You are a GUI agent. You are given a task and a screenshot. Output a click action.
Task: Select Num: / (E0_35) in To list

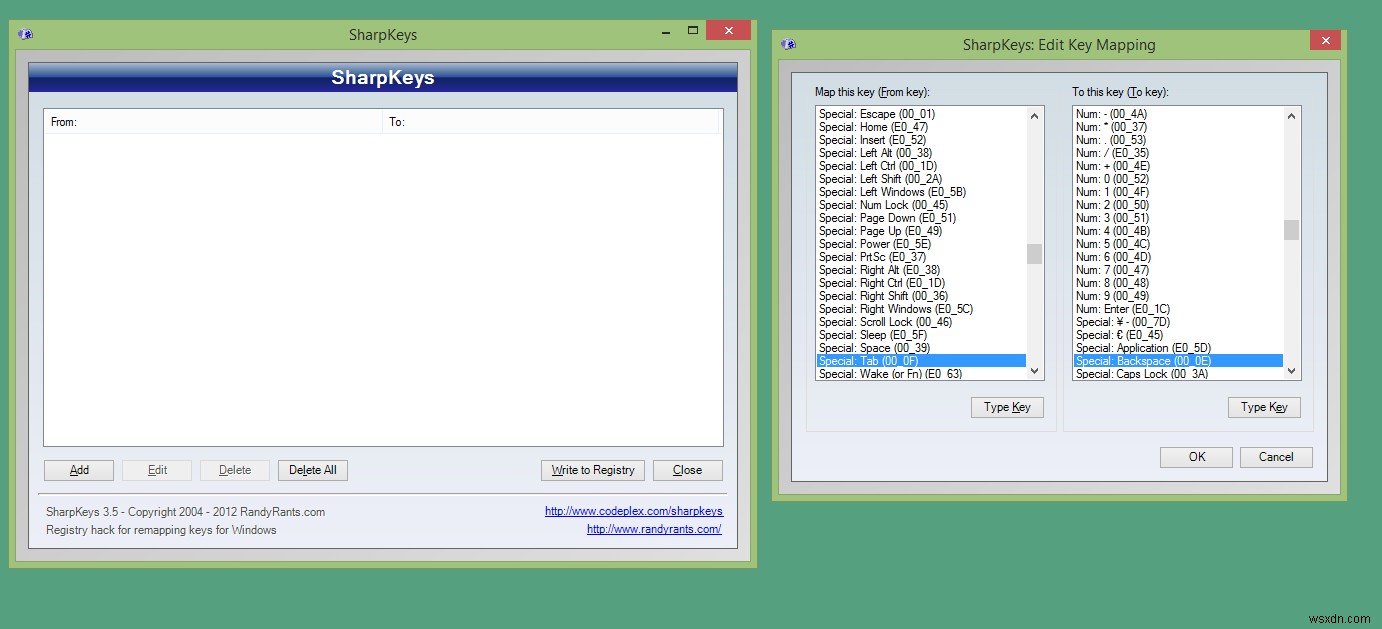[1178, 153]
